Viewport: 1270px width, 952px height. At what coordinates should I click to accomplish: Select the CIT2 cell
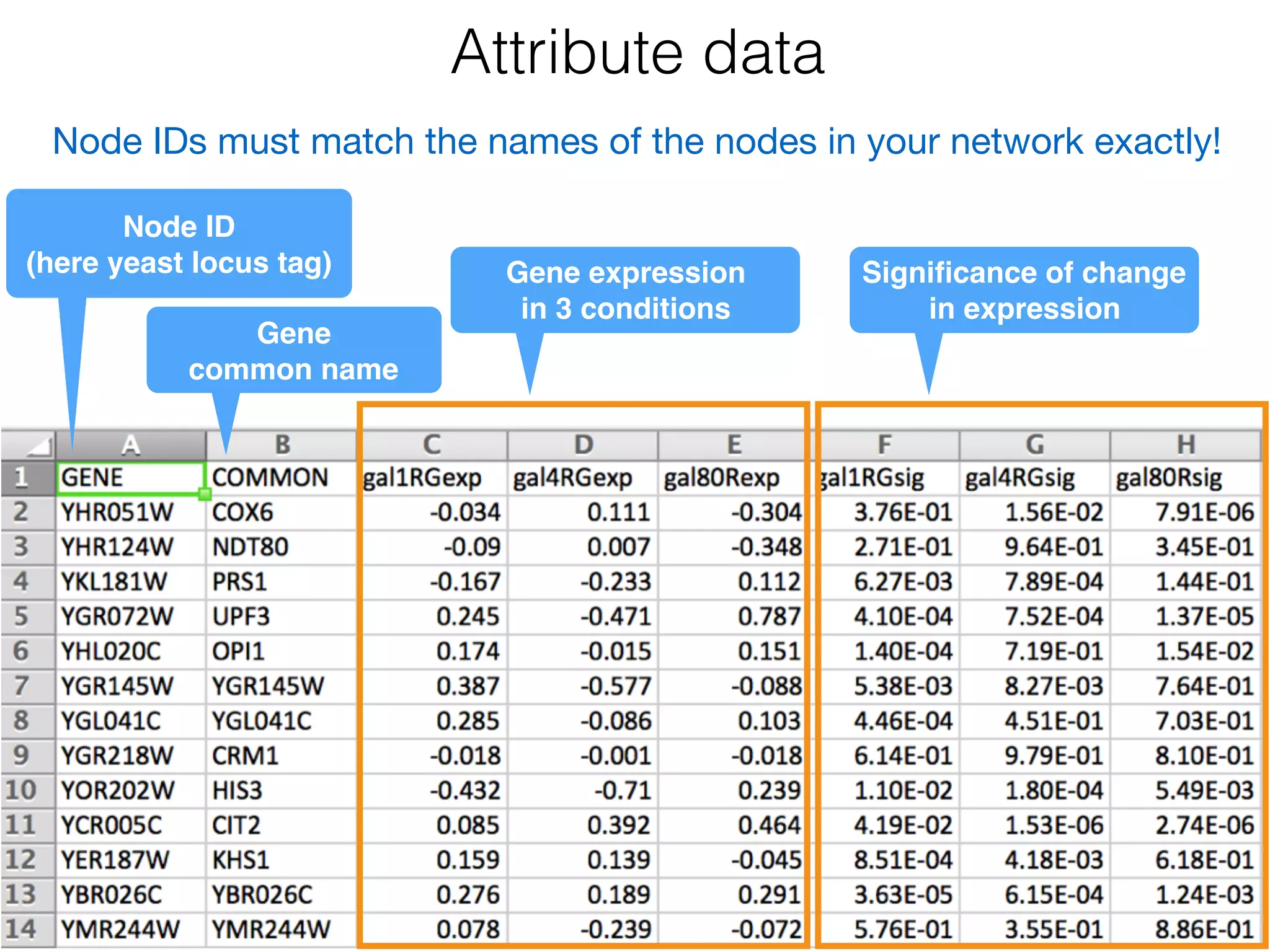[x=282, y=826]
